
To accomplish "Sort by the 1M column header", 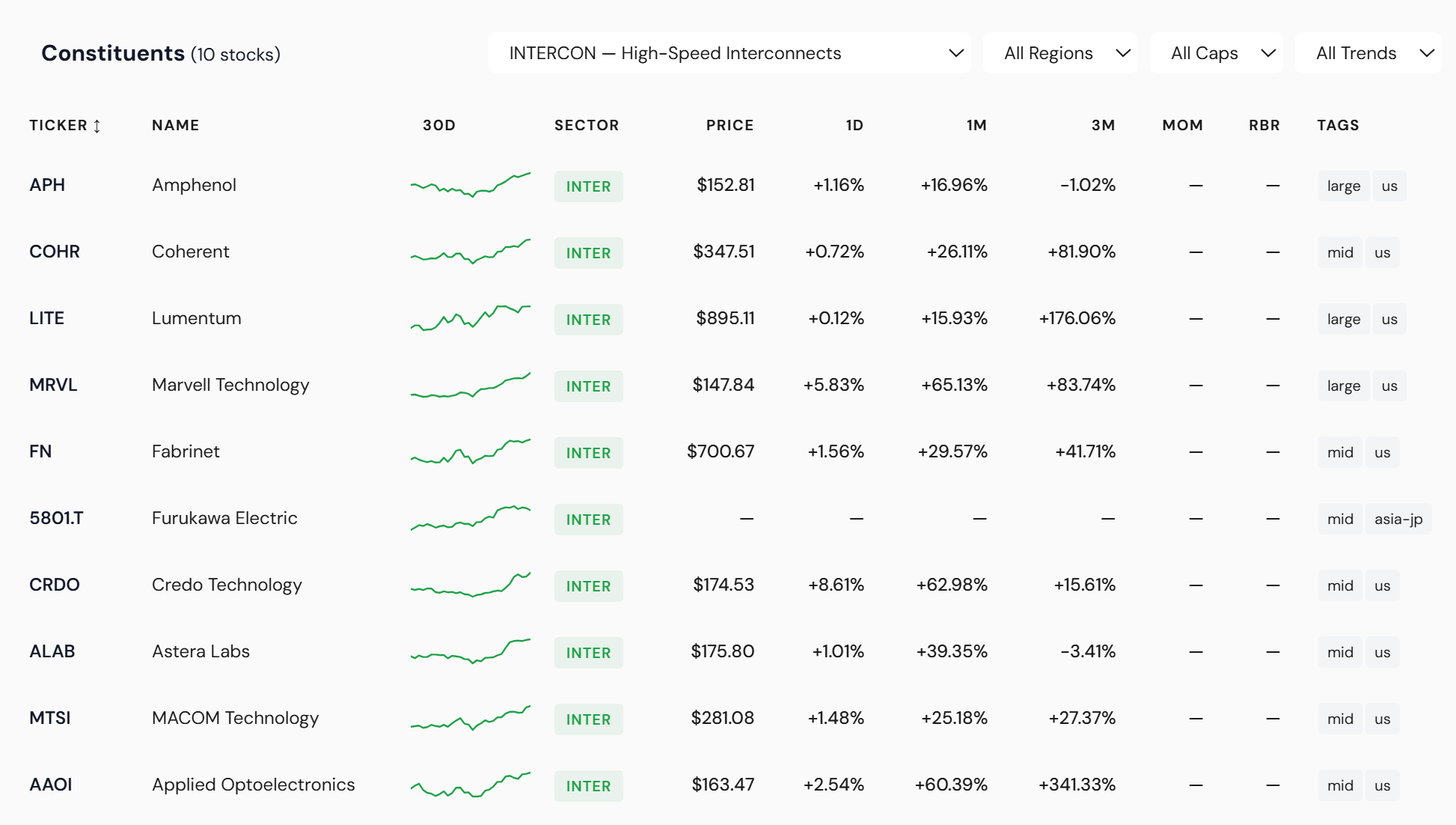I will click(977, 125).
